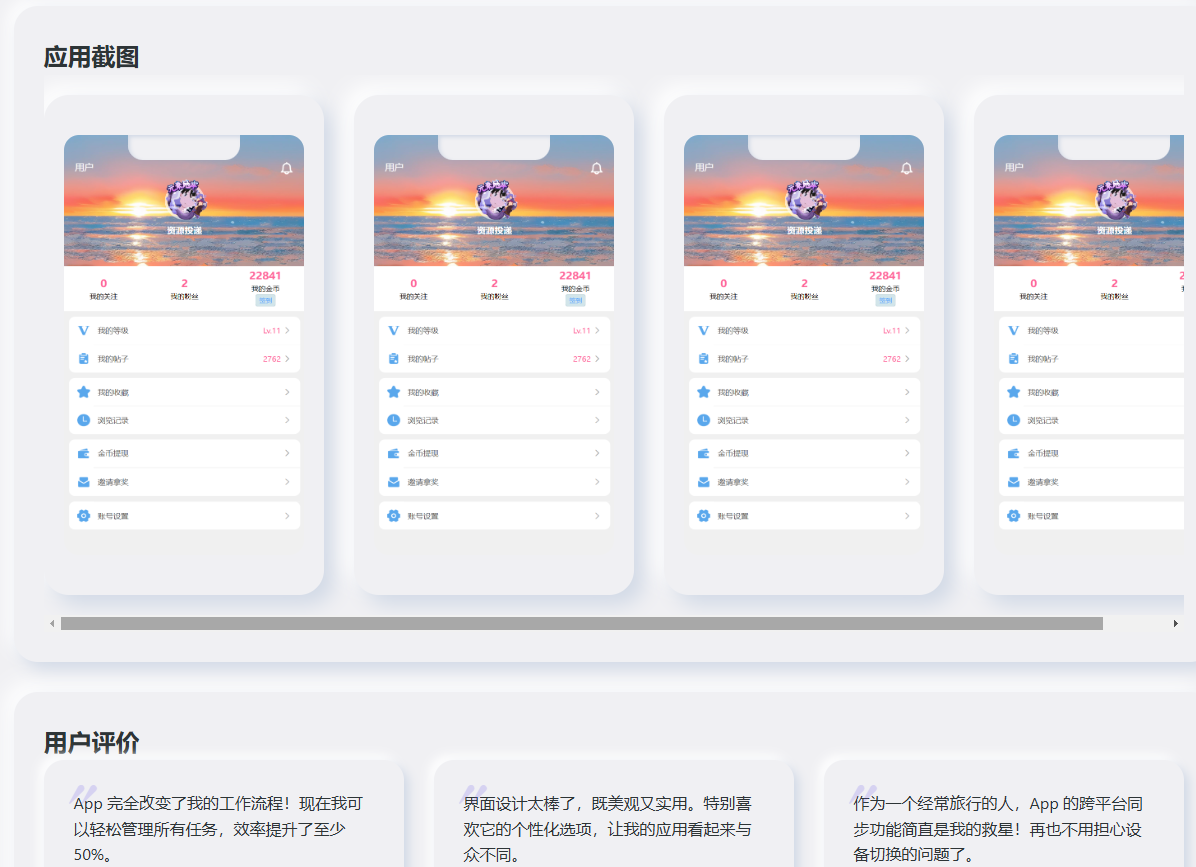
Task: Click the 账号设置 gear icon in the first screenshot
Action: (x=84, y=516)
